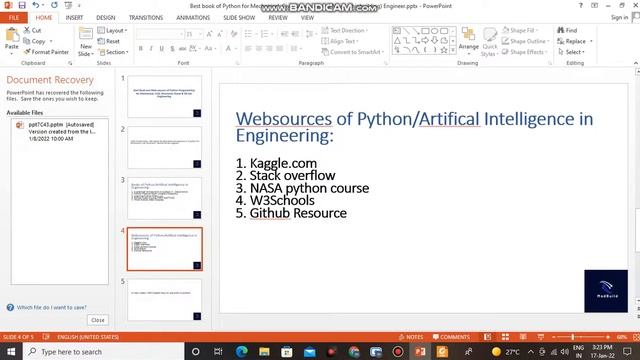Screen dimensions: 640x360
Task: Start slideshow from beginning via quick access icon
Action: coord(68,5)
